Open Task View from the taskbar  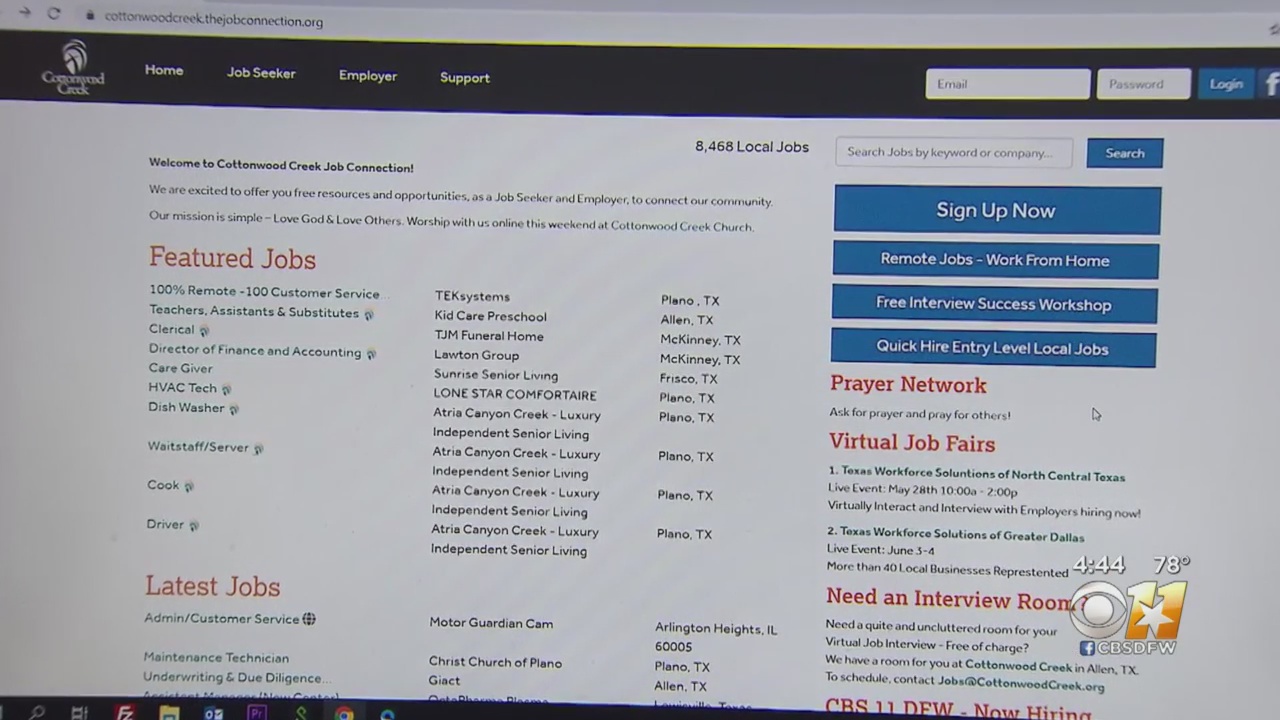point(80,713)
